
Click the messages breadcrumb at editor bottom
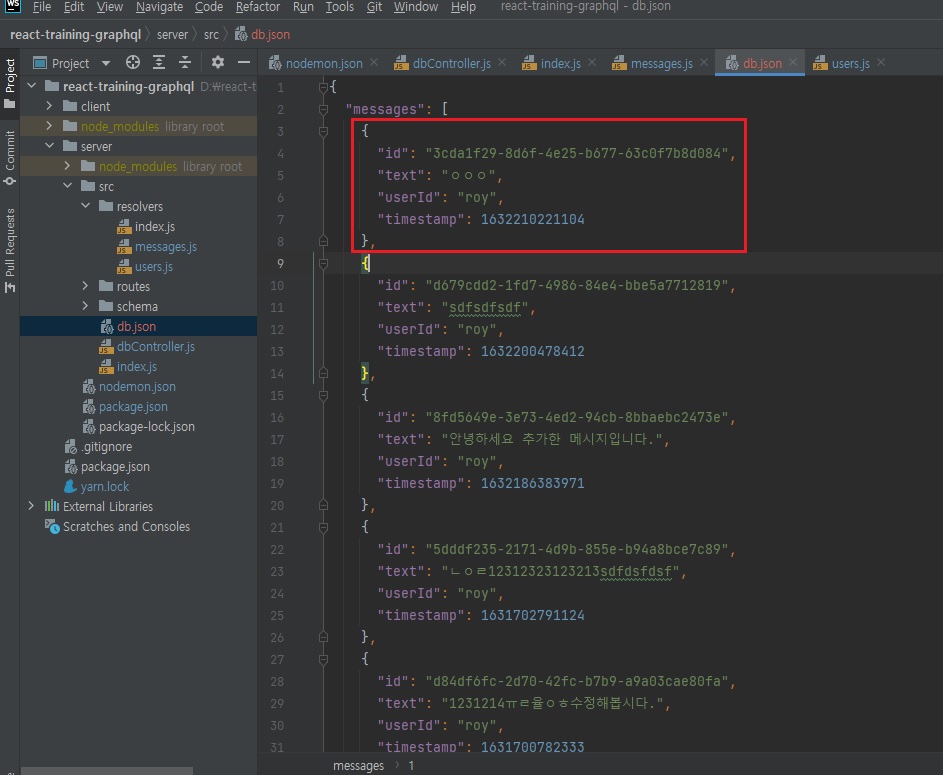[358, 766]
